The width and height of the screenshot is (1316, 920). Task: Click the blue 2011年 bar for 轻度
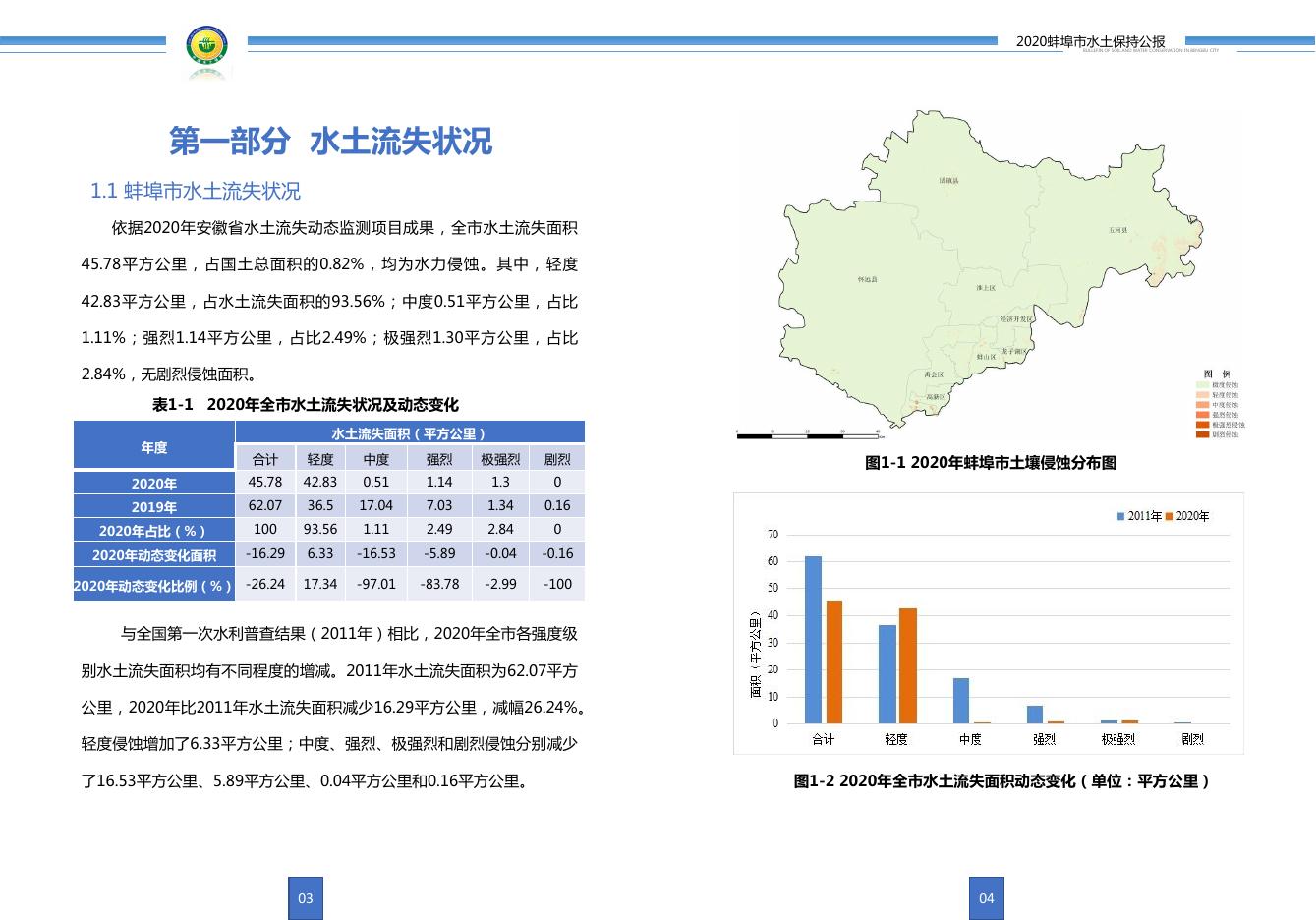887,674
